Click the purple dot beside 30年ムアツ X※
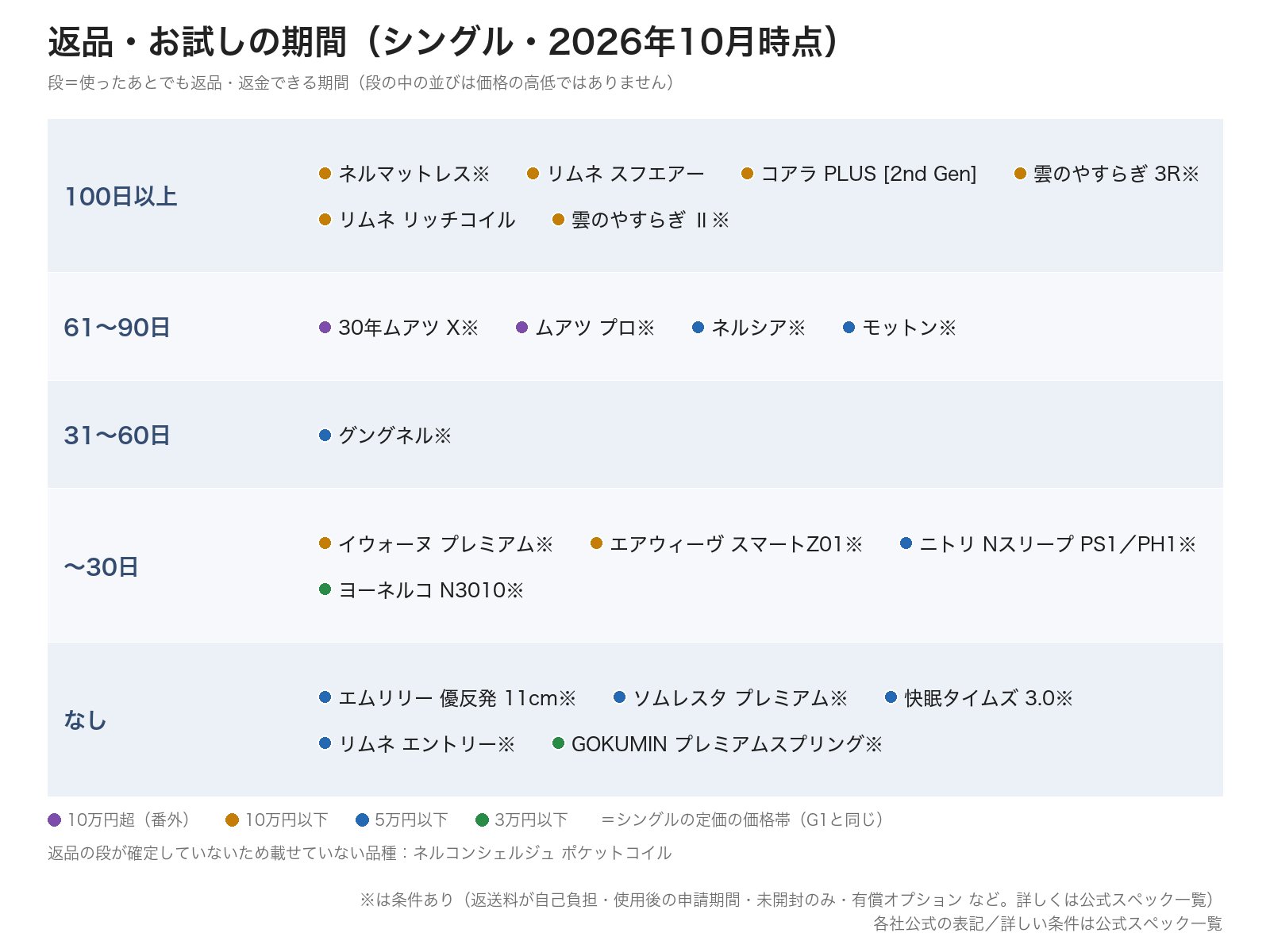This screenshot has width=1270, height=952. 325,328
